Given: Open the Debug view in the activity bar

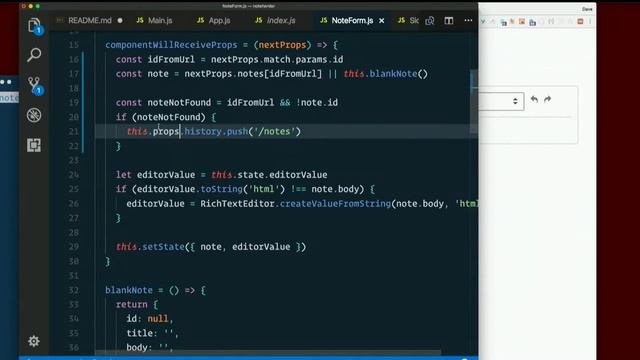Looking at the screenshot, I should point(34,115).
